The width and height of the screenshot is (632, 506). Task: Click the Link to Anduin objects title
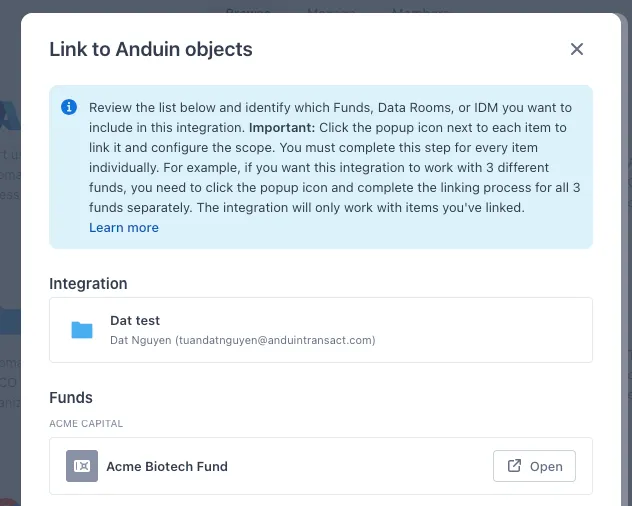151,49
